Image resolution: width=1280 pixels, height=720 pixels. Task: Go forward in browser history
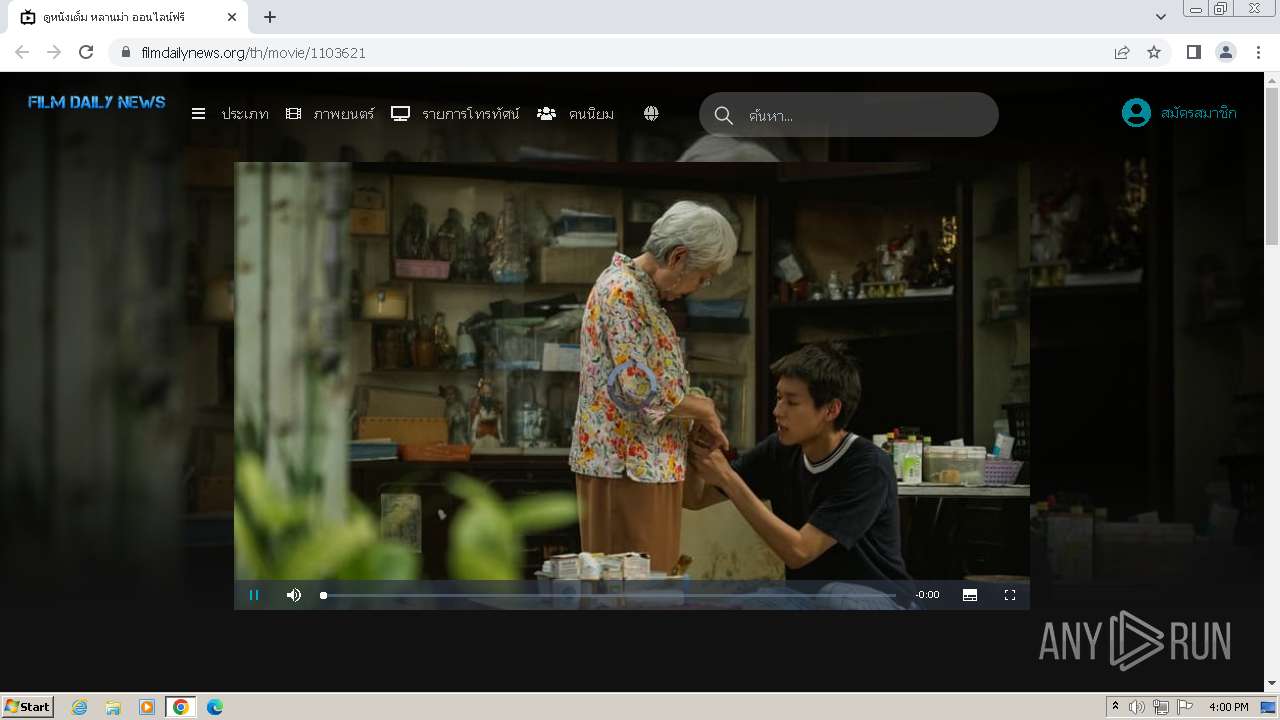[54, 52]
